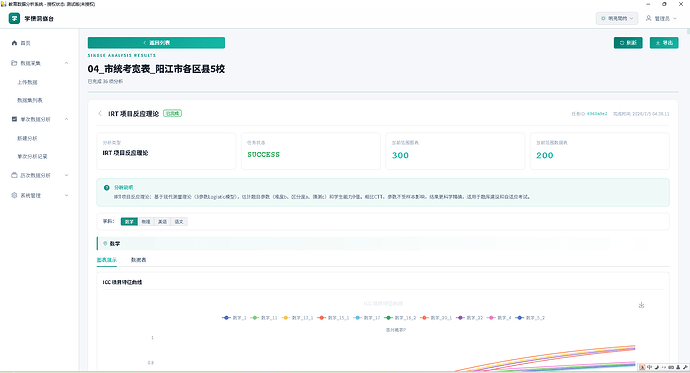Image resolution: width=690 pixels, height=373 pixels.
Task: Click the 04_市统考宽表 page title
Action: click(156, 69)
